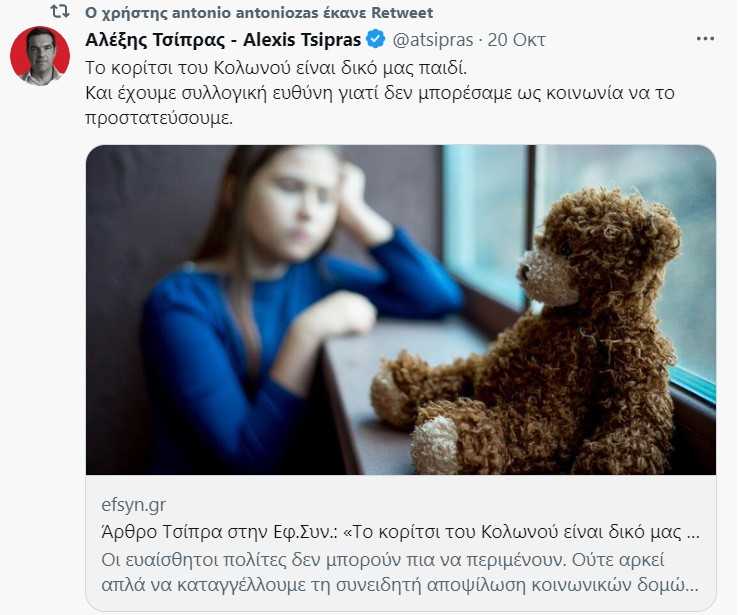
Task: Open antonio antoniozas retweet notice
Action: (259, 13)
